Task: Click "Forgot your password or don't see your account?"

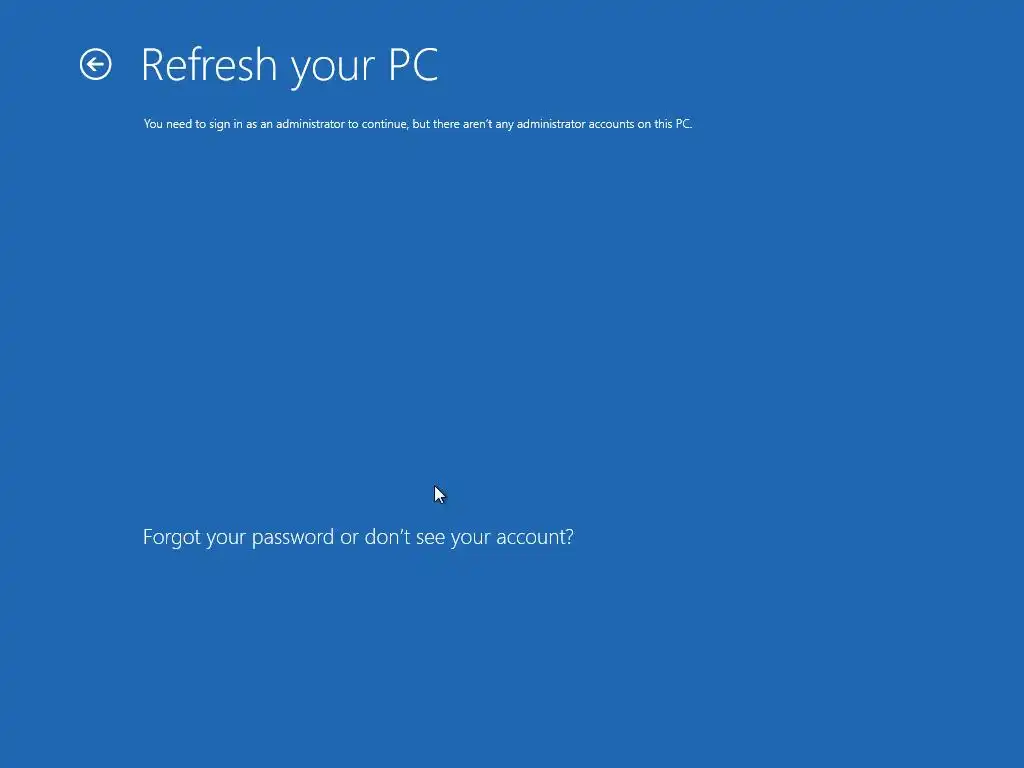Action: 358,537
